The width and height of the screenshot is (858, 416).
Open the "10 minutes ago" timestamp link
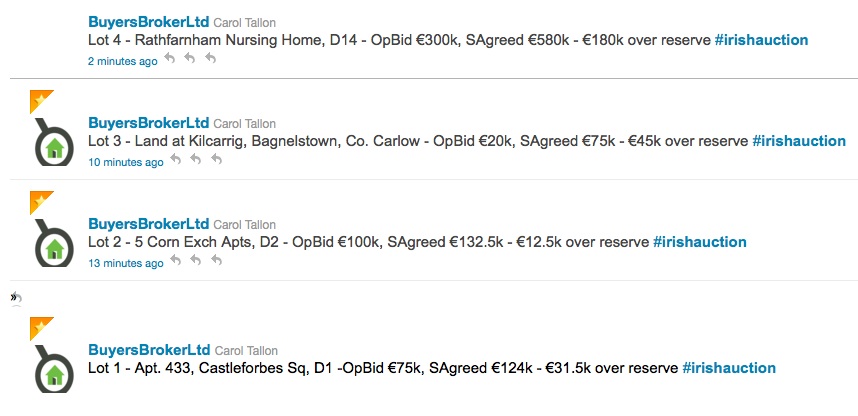[x=125, y=162]
